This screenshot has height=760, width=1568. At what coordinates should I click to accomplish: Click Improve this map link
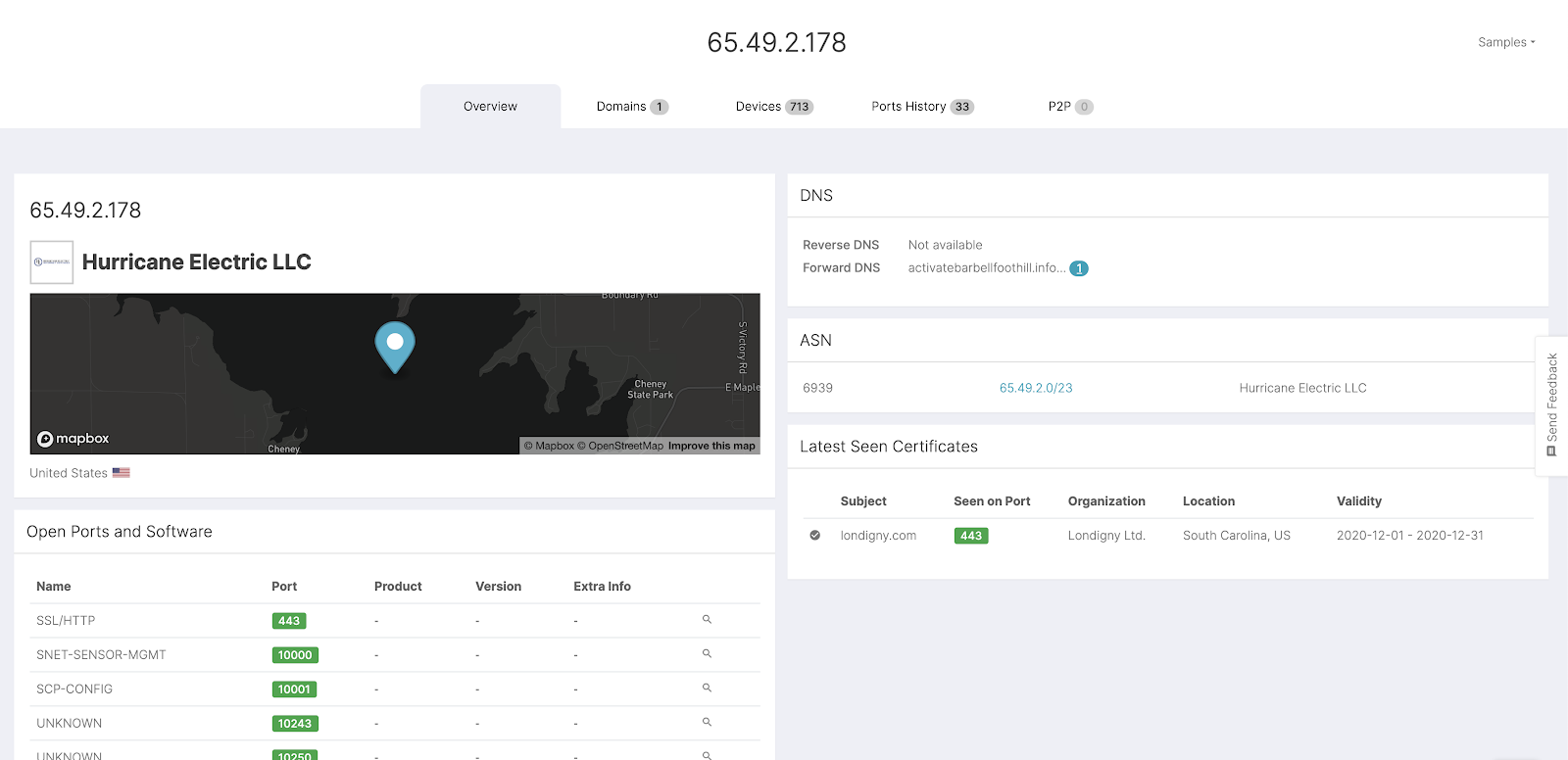coord(711,446)
